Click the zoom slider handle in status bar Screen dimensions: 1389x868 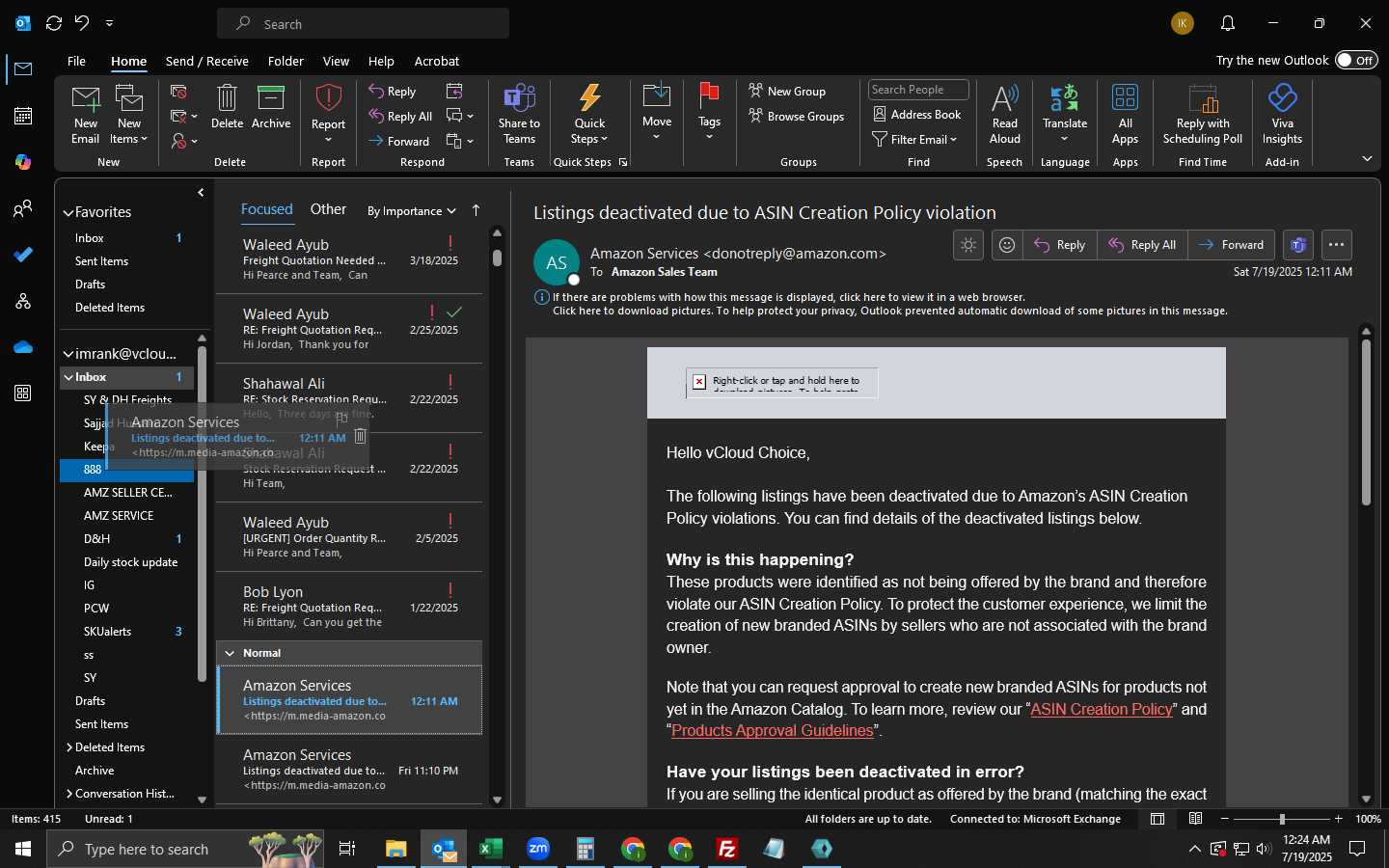(x=1282, y=819)
